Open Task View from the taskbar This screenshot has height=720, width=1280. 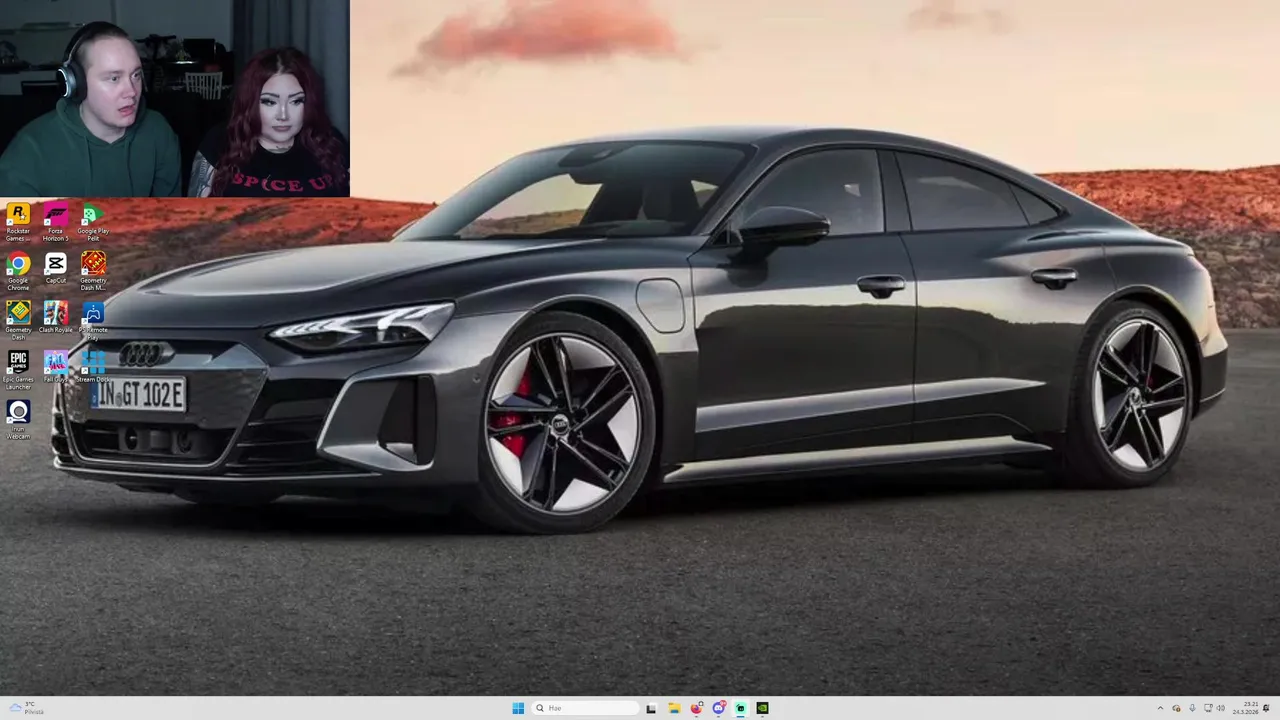tap(651, 708)
